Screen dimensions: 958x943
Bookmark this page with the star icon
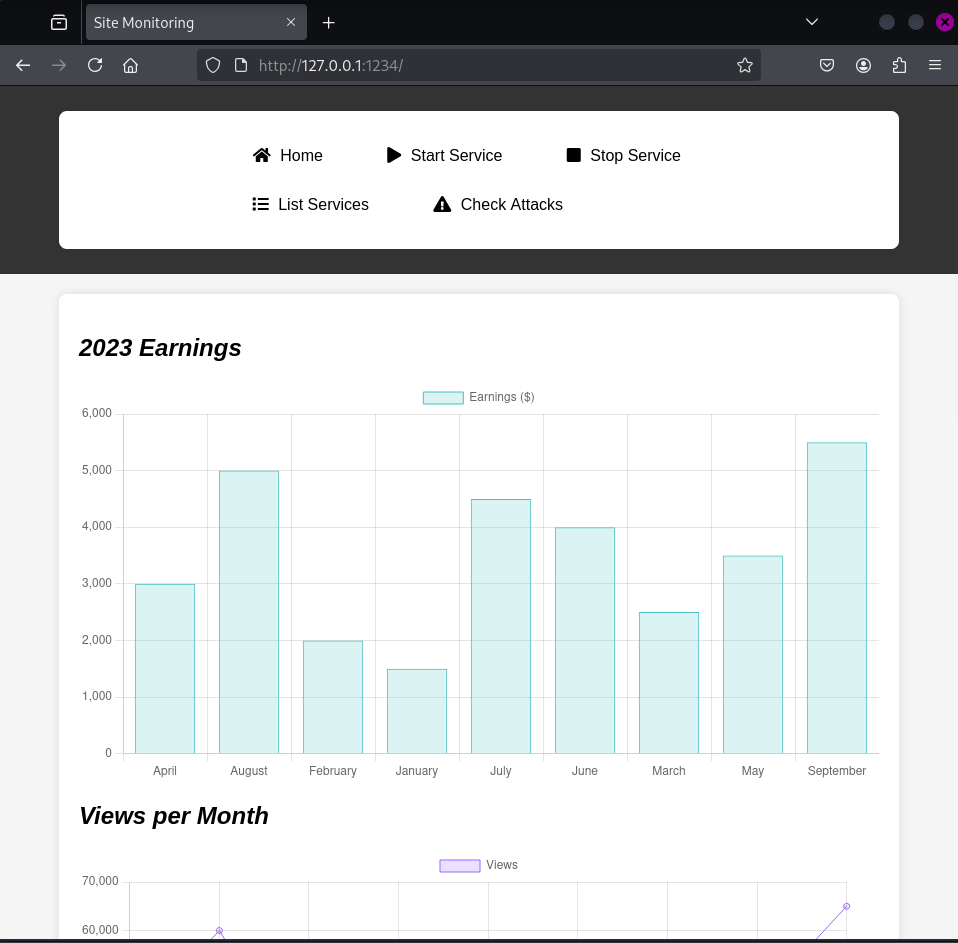(x=744, y=65)
